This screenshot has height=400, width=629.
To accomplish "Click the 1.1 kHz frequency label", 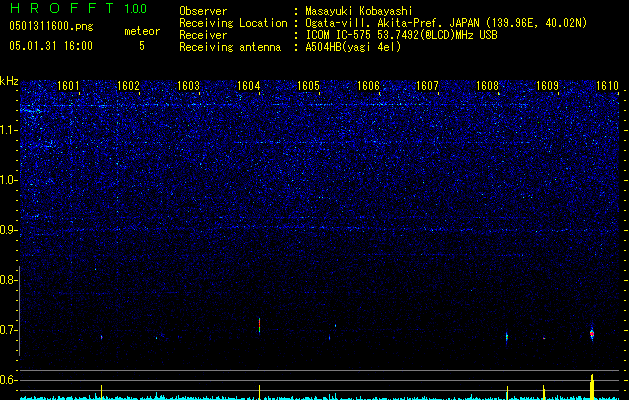I will (x=9, y=130).
